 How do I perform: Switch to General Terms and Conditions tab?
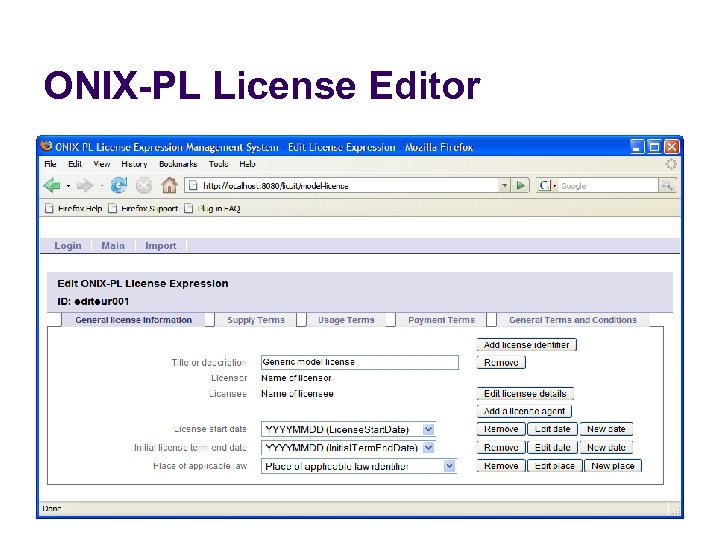(573, 320)
